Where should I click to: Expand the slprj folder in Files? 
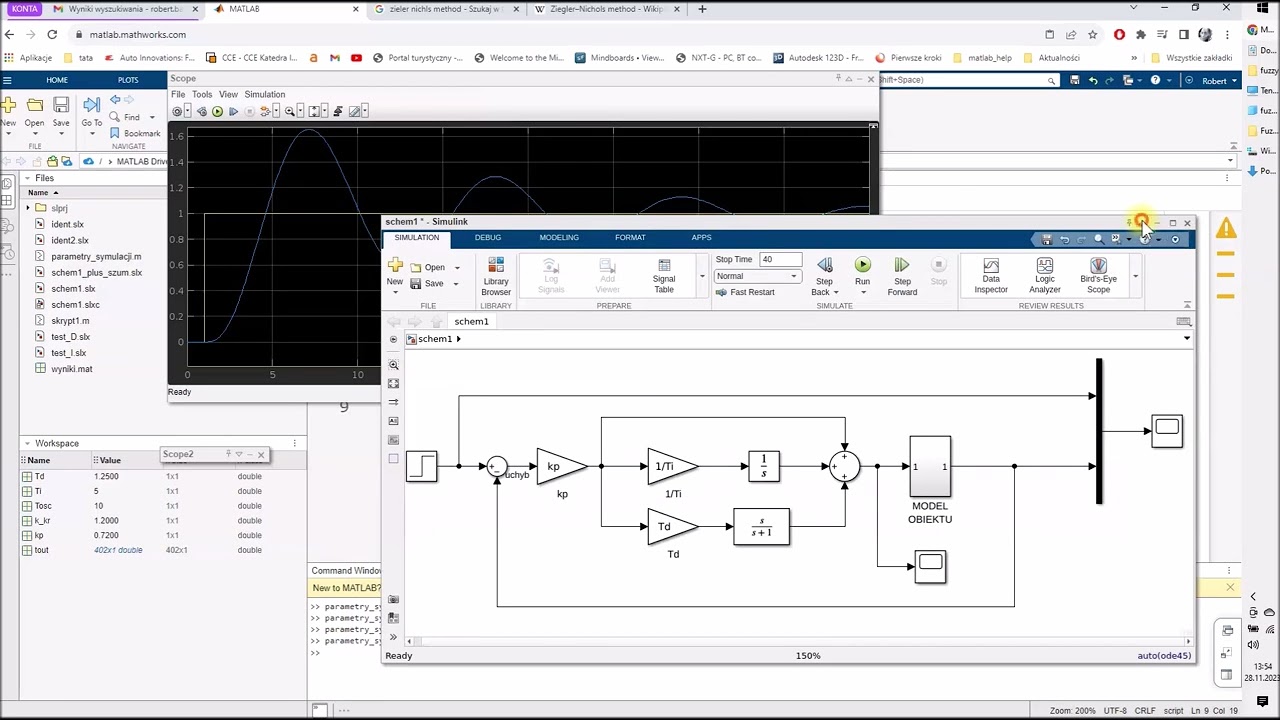[28, 208]
